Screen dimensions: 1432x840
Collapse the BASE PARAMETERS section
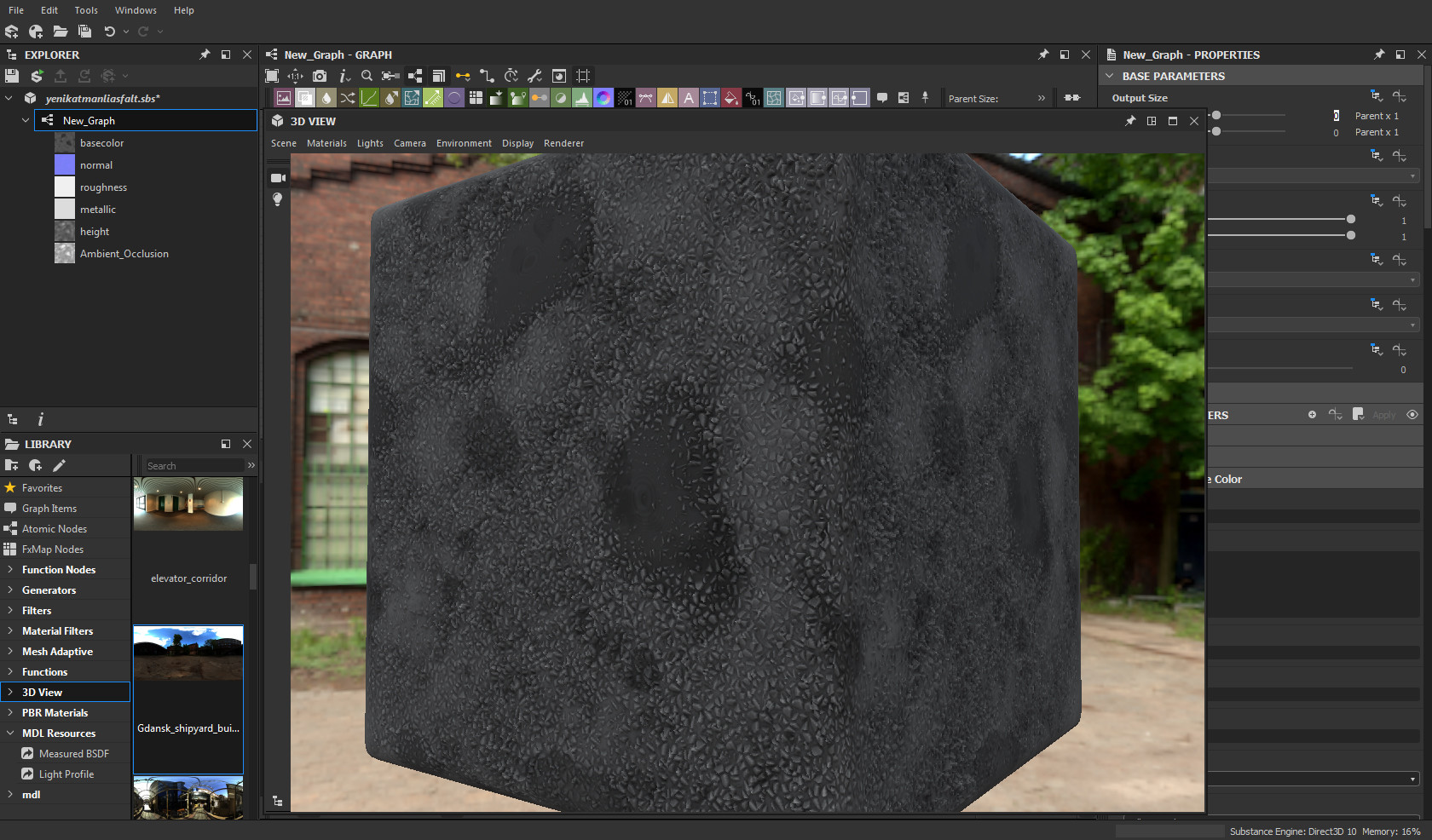coord(1110,76)
